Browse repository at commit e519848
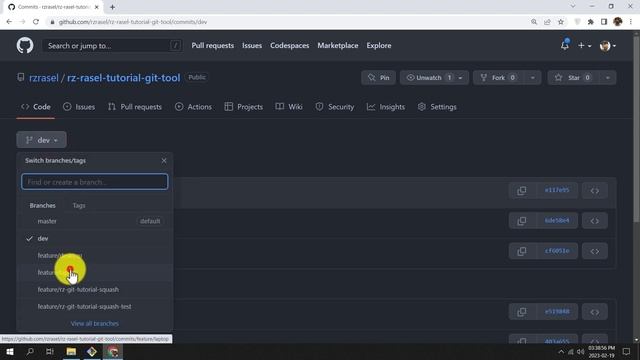The width and height of the screenshot is (640, 360). 595,312
